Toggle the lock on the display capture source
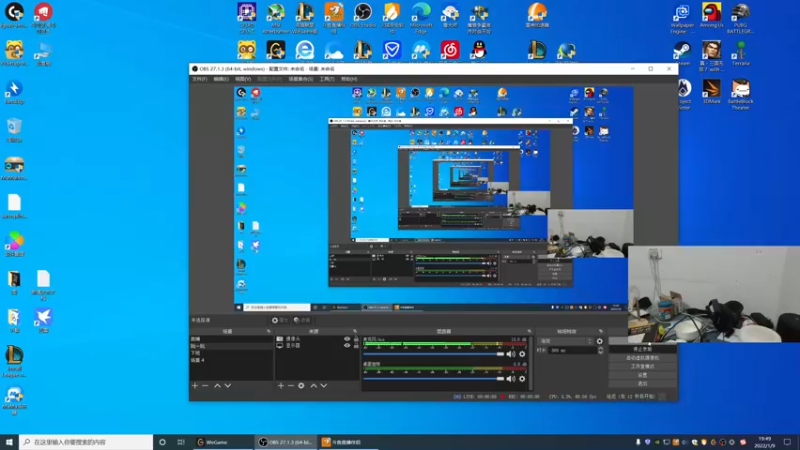Screen dimensions: 800x450 [x=356, y=345]
